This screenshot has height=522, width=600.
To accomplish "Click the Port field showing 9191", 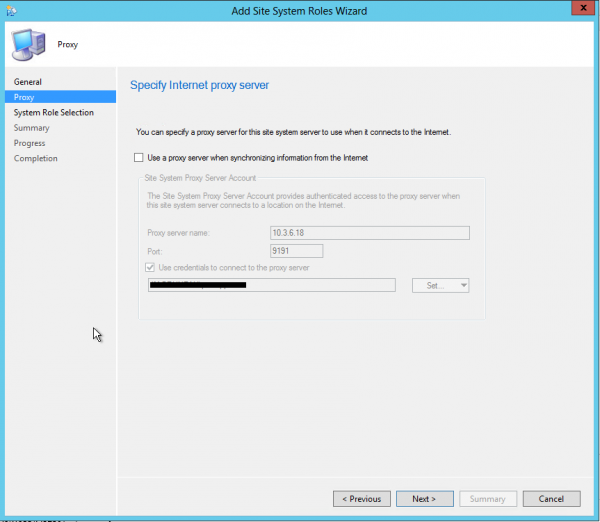I will click(x=297, y=251).
